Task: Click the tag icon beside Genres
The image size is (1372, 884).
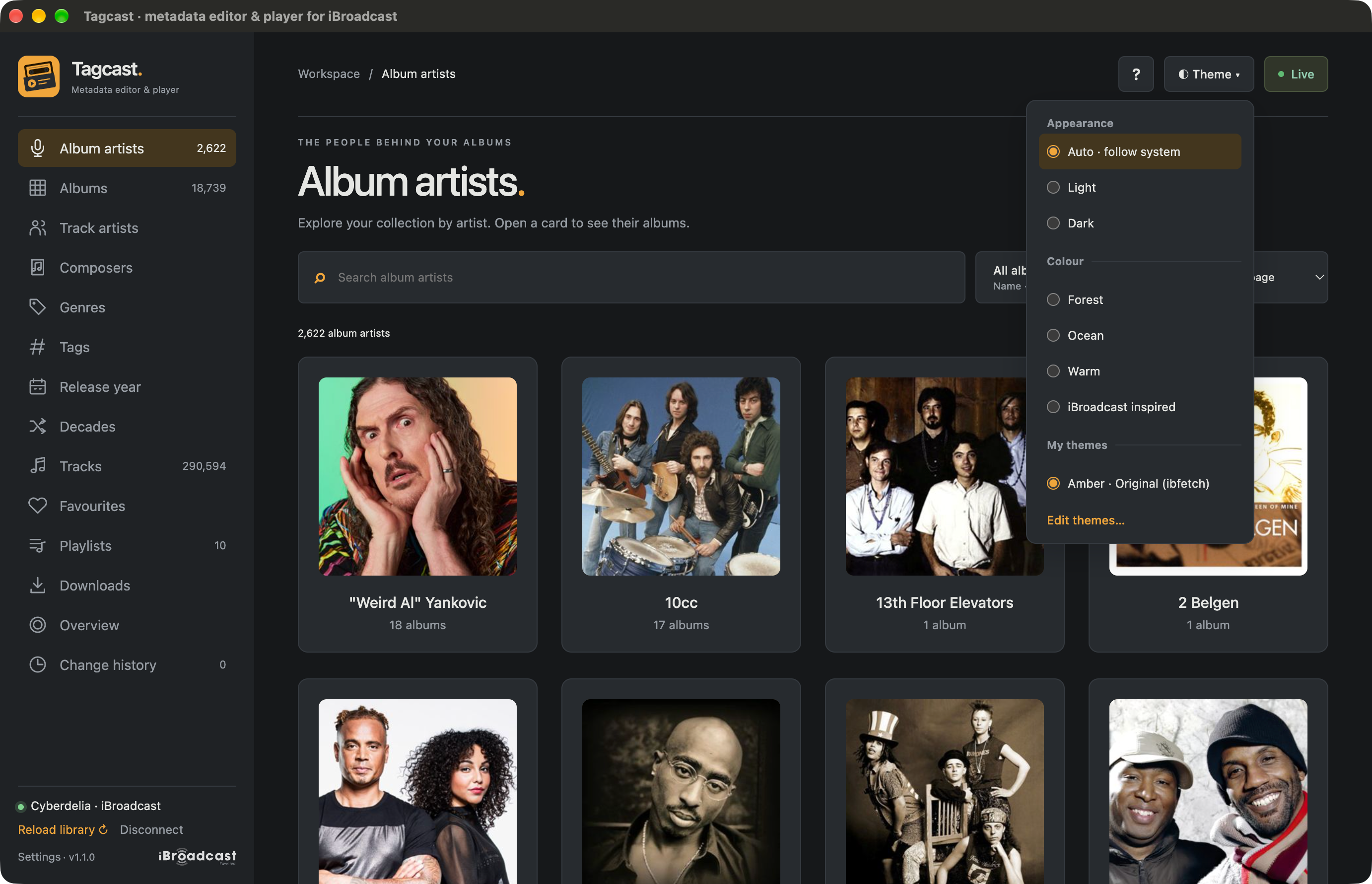Action: [38, 307]
